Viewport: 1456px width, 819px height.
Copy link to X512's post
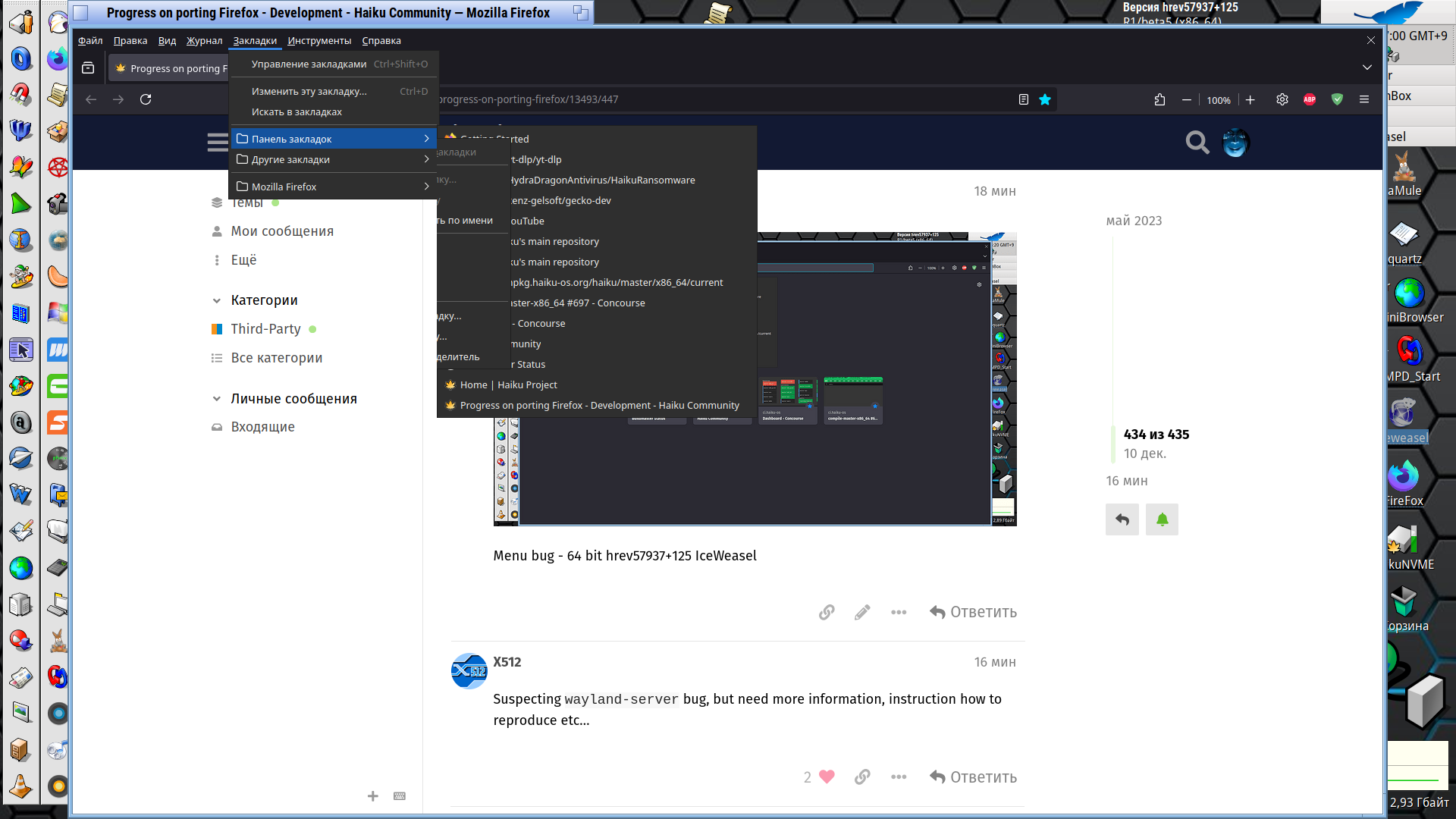coord(862,777)
